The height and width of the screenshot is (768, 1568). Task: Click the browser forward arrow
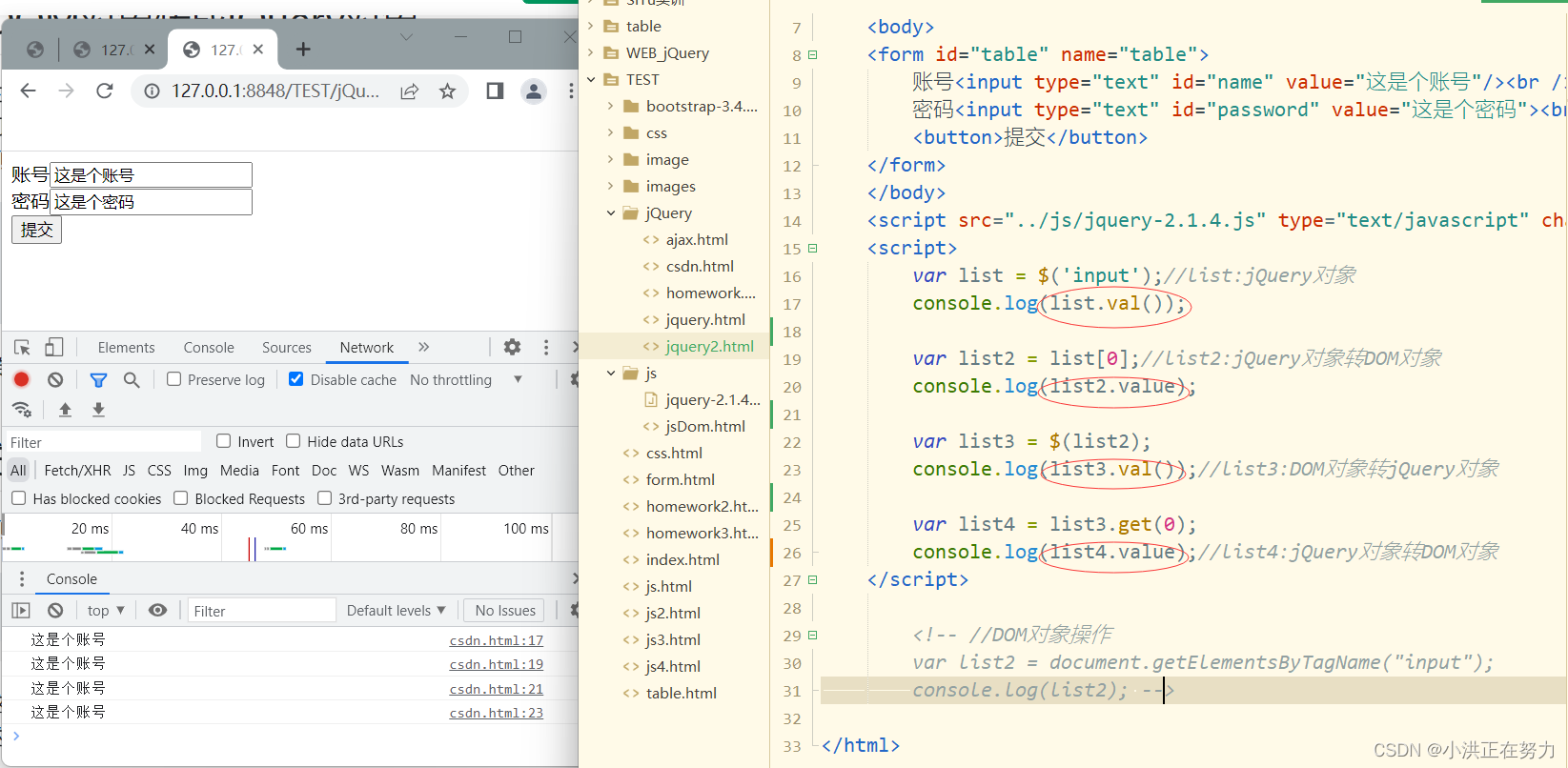click(x=66, y=91)
